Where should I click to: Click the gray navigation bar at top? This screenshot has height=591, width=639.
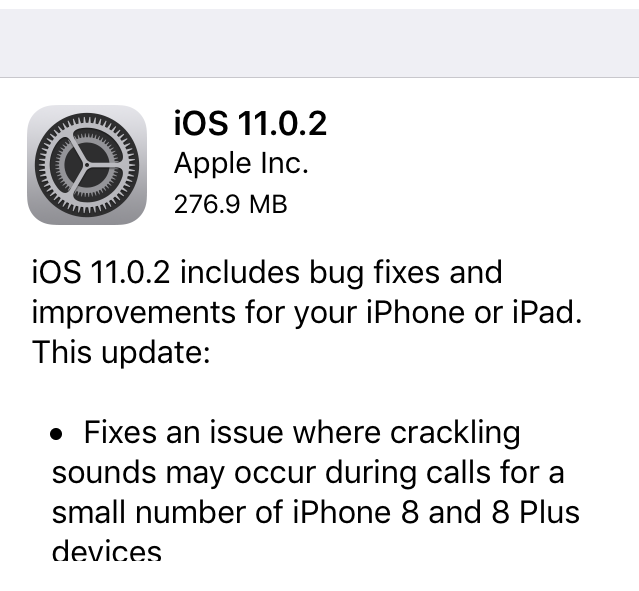320,43
